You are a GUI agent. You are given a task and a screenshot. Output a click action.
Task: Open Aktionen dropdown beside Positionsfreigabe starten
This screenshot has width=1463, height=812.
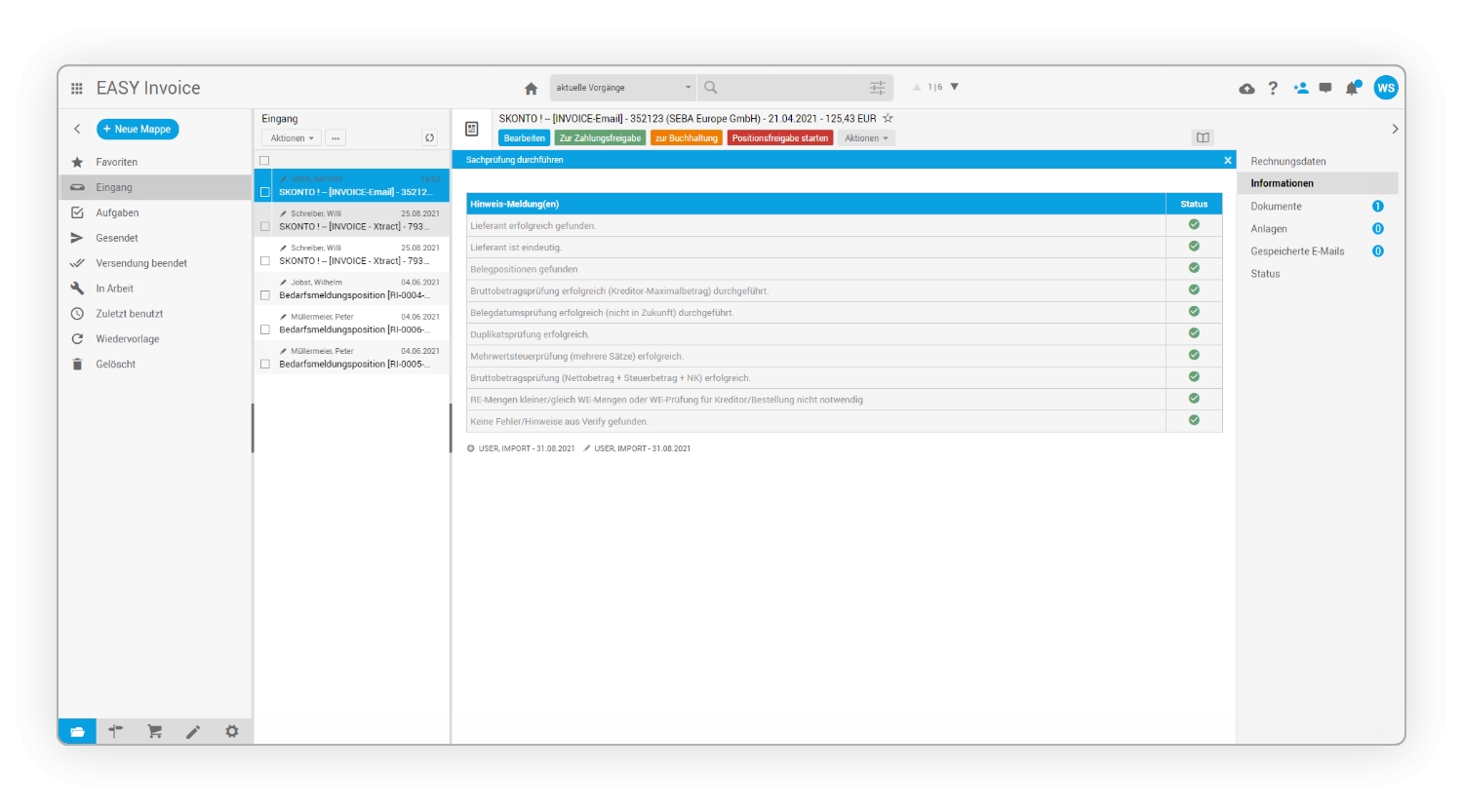866,138
